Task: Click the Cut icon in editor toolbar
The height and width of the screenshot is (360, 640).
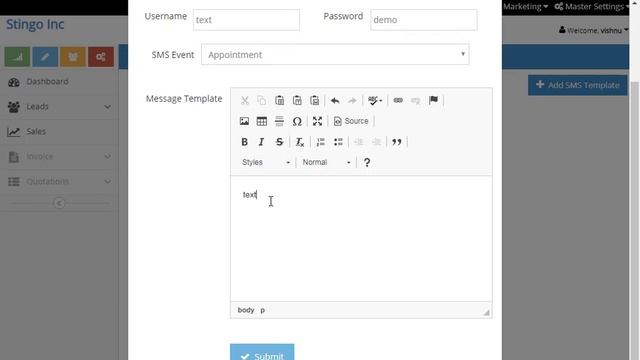Action: point(244,100)
